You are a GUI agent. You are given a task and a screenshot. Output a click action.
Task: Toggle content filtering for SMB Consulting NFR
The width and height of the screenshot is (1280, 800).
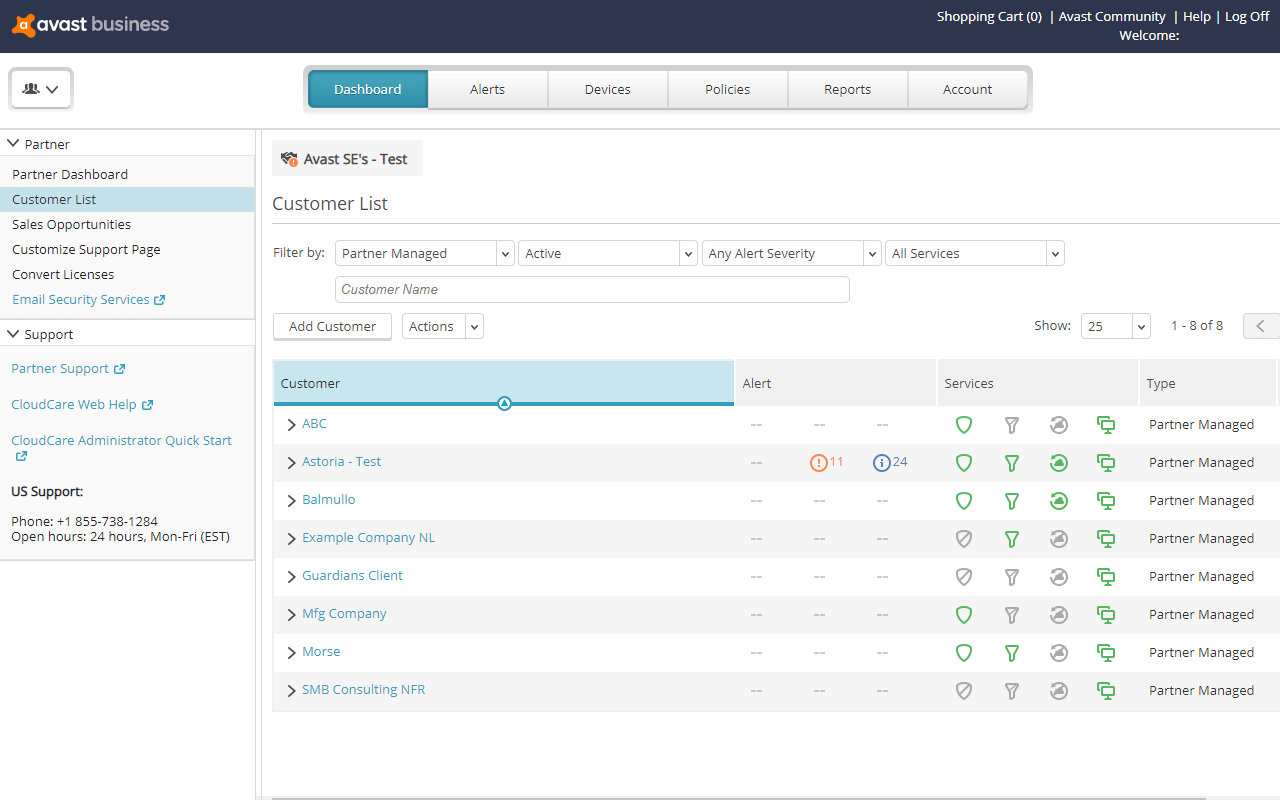pyautogui.click(x=1011, y=690)
